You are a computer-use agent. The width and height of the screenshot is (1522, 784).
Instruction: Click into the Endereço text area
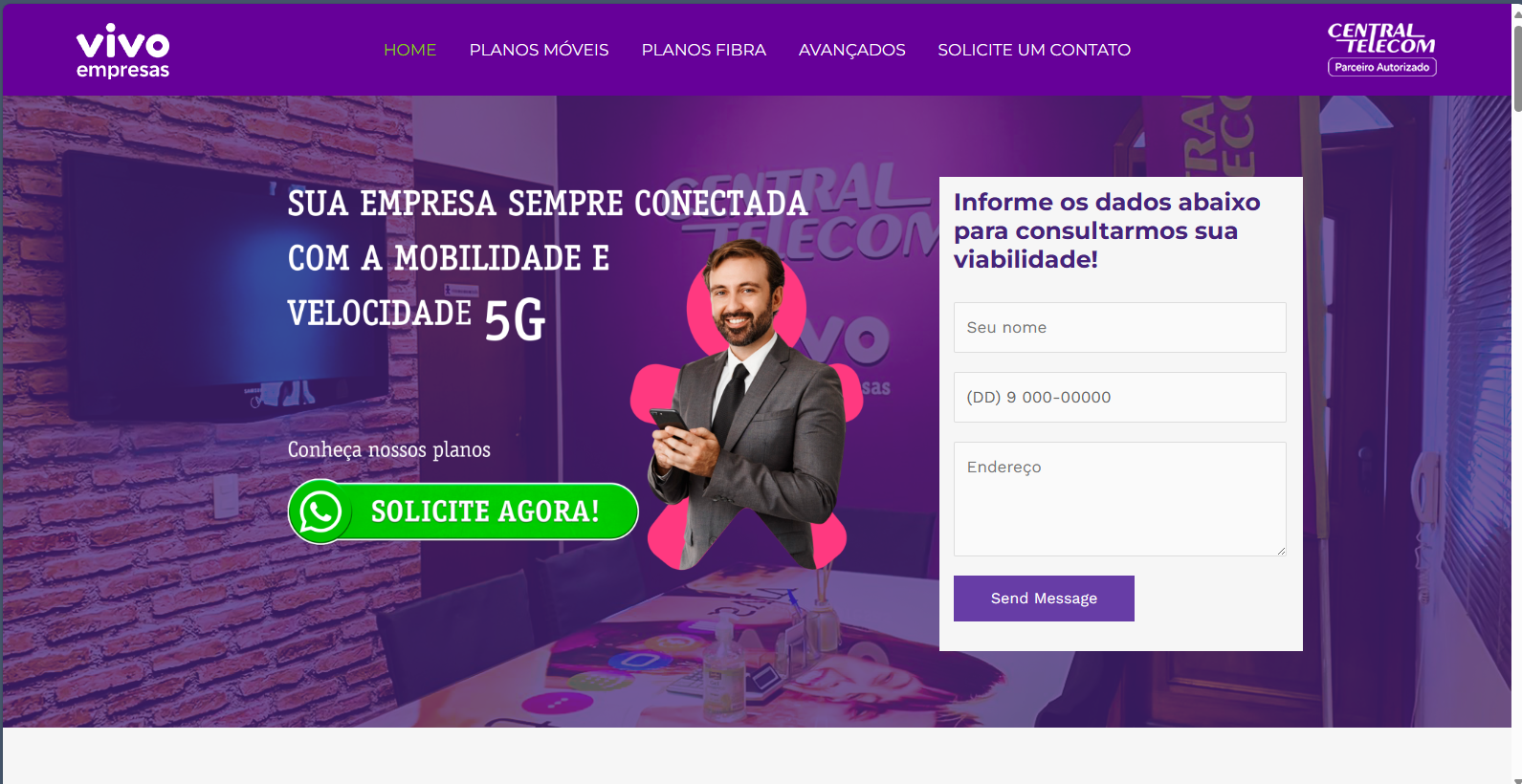click(x=1119, y=499)
